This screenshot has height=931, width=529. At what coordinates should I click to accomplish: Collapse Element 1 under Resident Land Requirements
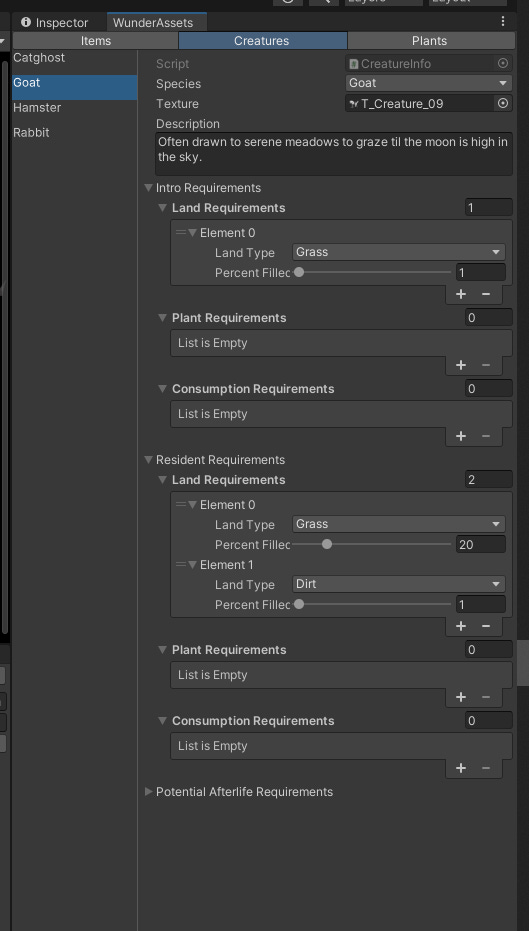click(192, 565)
